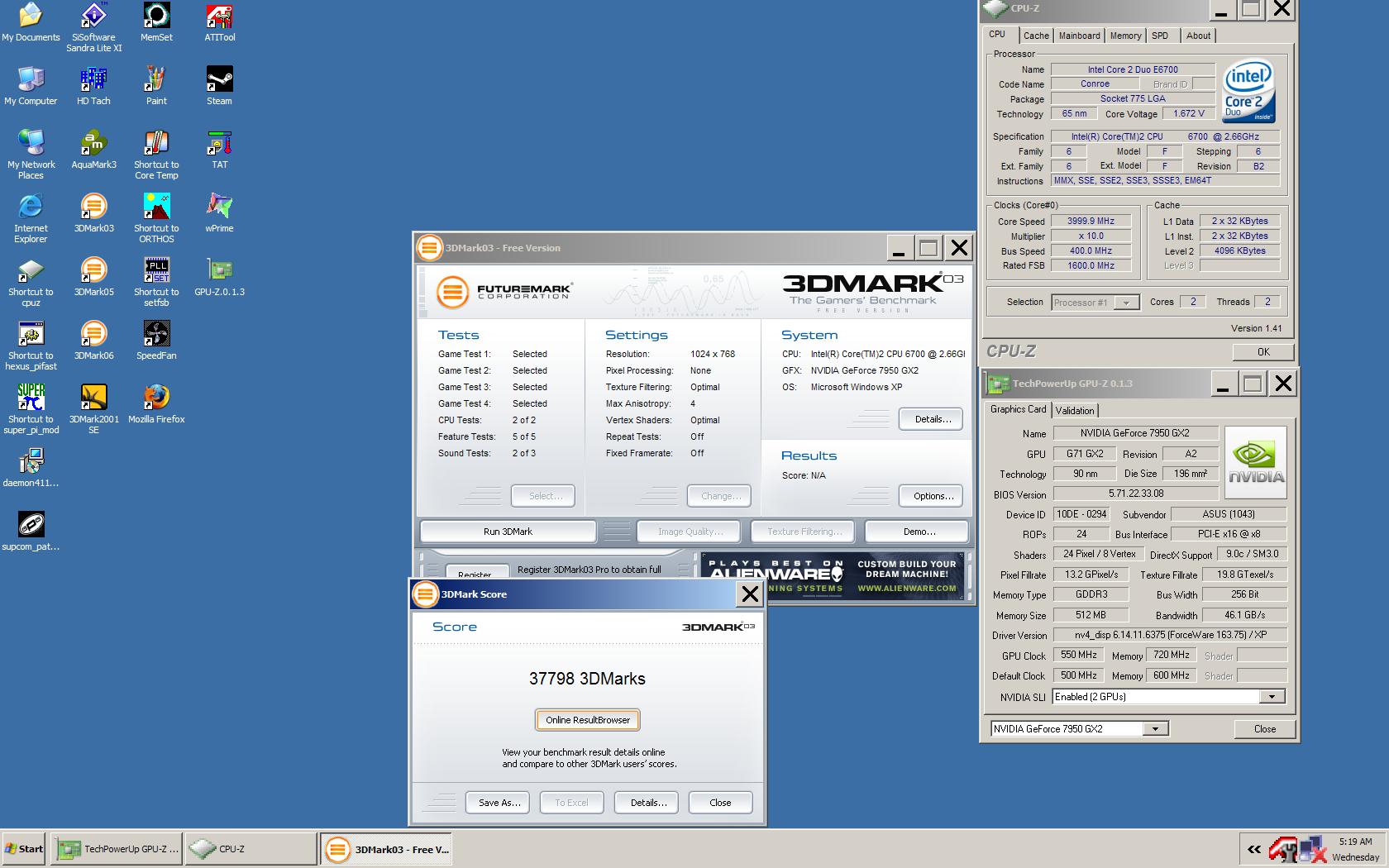Click the 3DMark03 - Free V... taskbar button
This screenshot has height=868, width=1389.
pos(386,849)
